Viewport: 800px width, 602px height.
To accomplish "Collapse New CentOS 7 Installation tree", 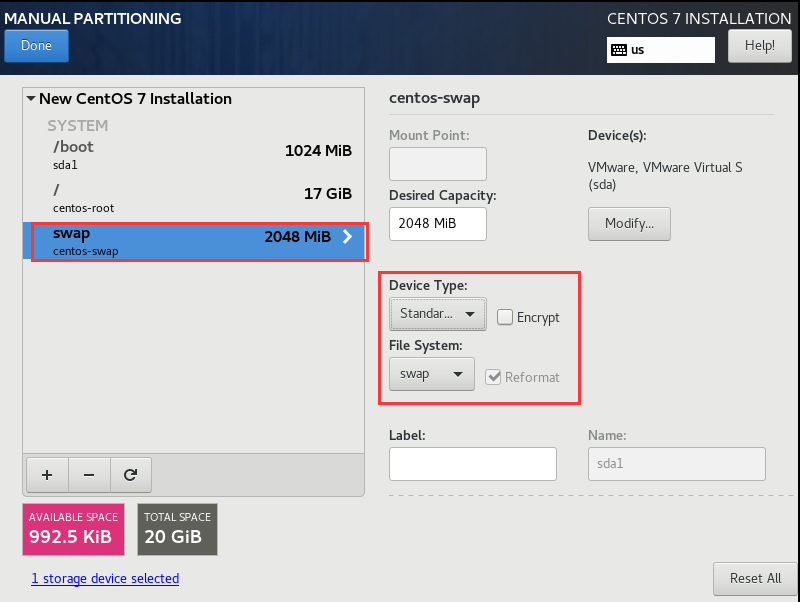I will [x=31, y=98].
